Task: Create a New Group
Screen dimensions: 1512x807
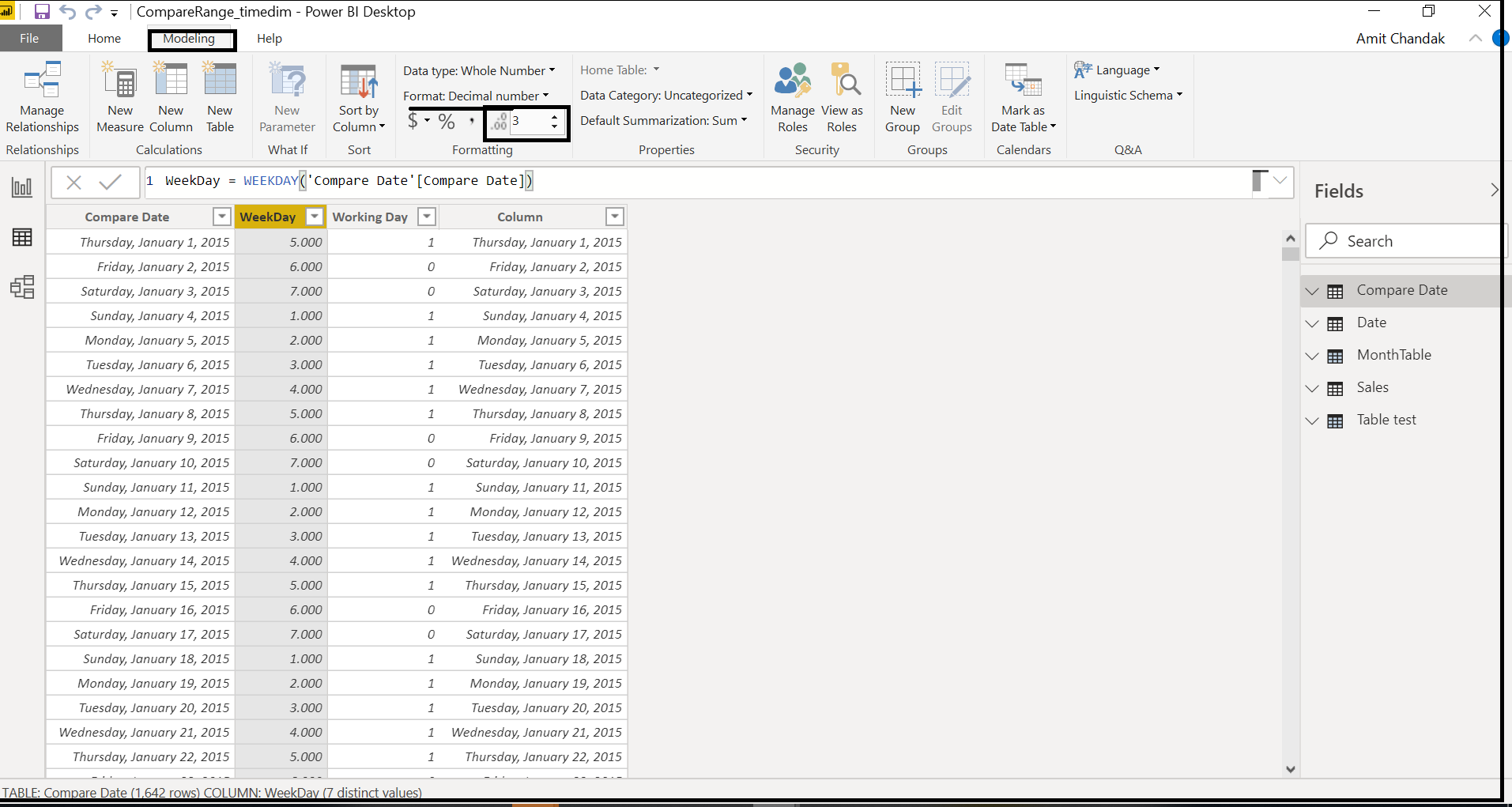Action: pos(903,97)
